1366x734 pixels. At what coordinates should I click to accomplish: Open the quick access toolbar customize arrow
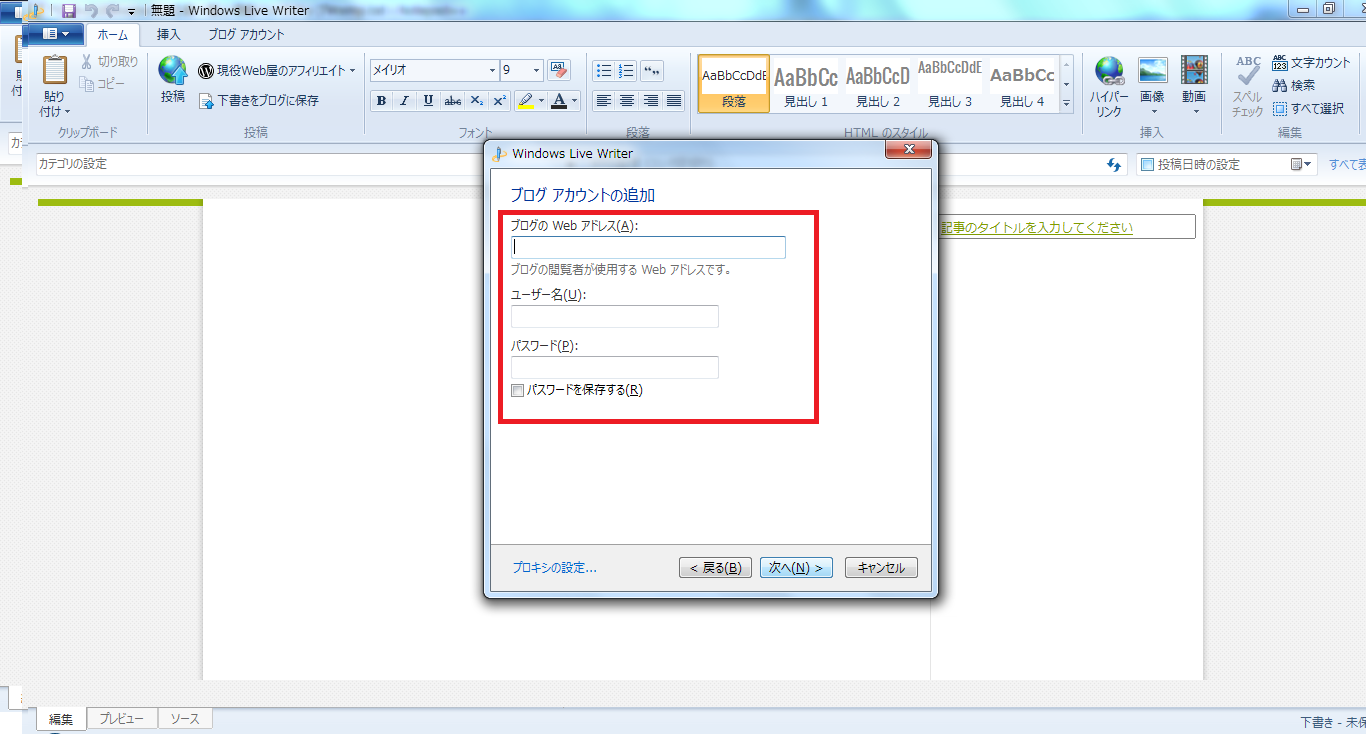coord(131,11)
